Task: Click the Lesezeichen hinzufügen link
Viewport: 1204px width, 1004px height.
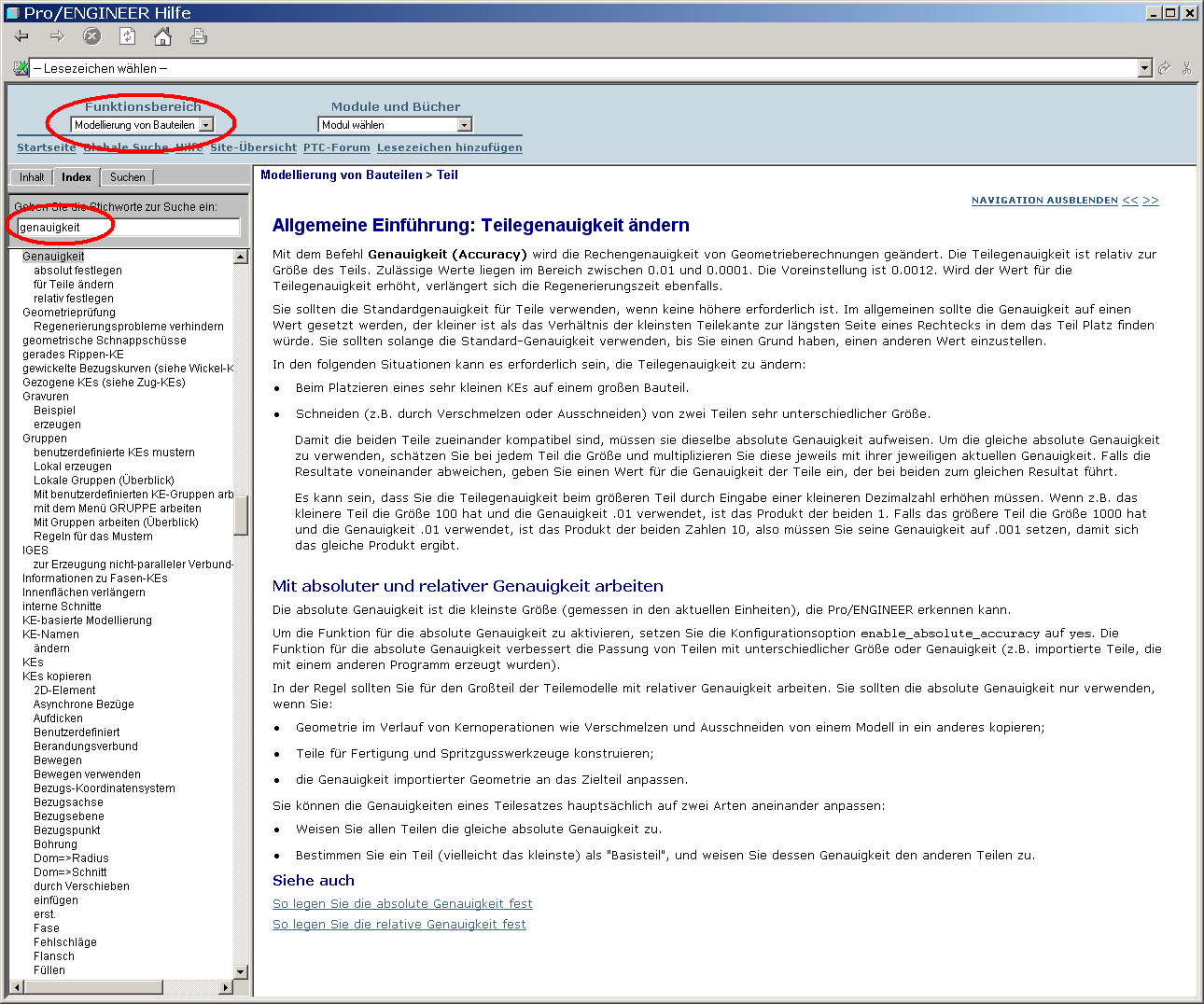Action: (x=450, y=147)
